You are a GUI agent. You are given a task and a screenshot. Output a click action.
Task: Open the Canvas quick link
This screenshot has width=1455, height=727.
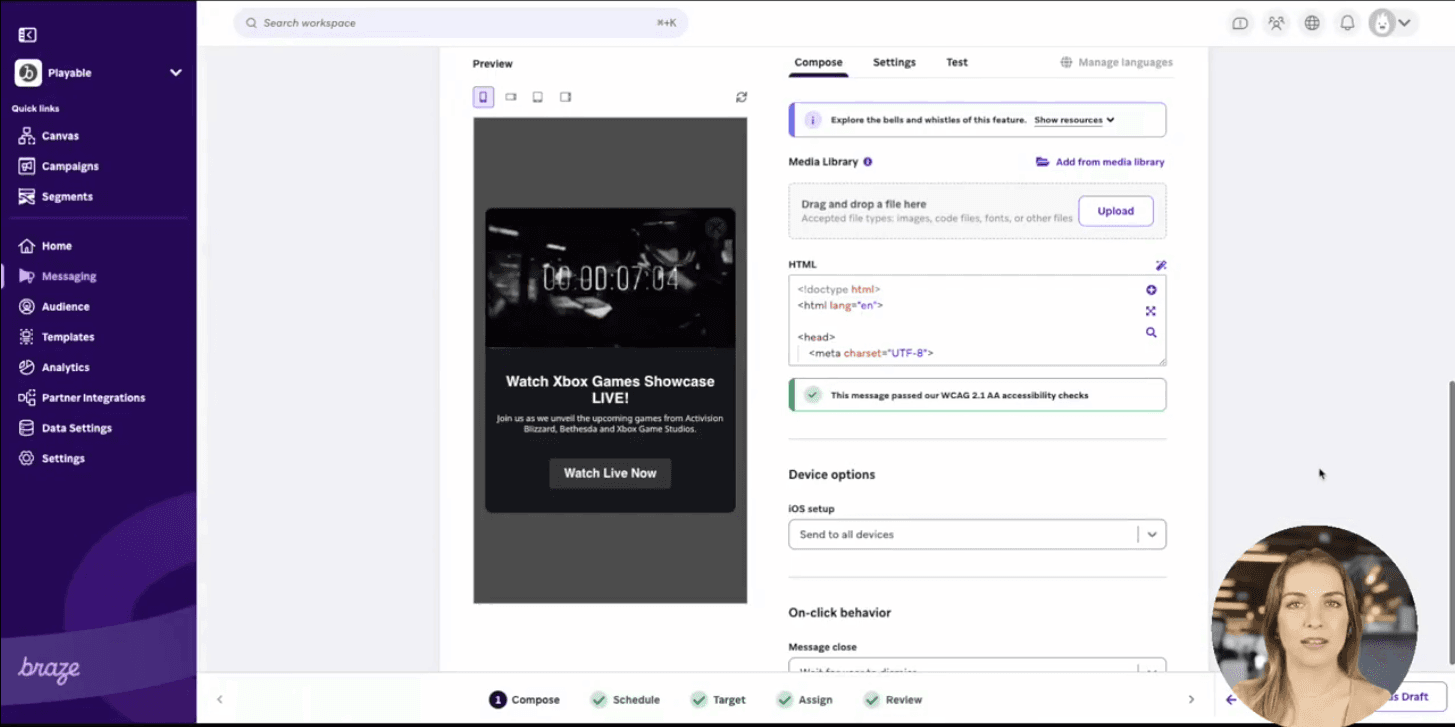[x=48, y=136]
